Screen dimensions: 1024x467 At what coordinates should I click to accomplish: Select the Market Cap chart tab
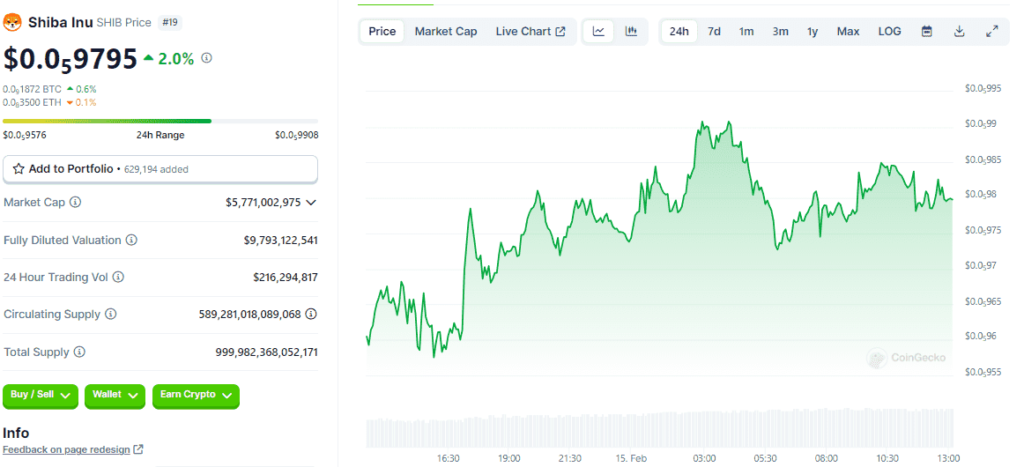[x=446, y=31]
